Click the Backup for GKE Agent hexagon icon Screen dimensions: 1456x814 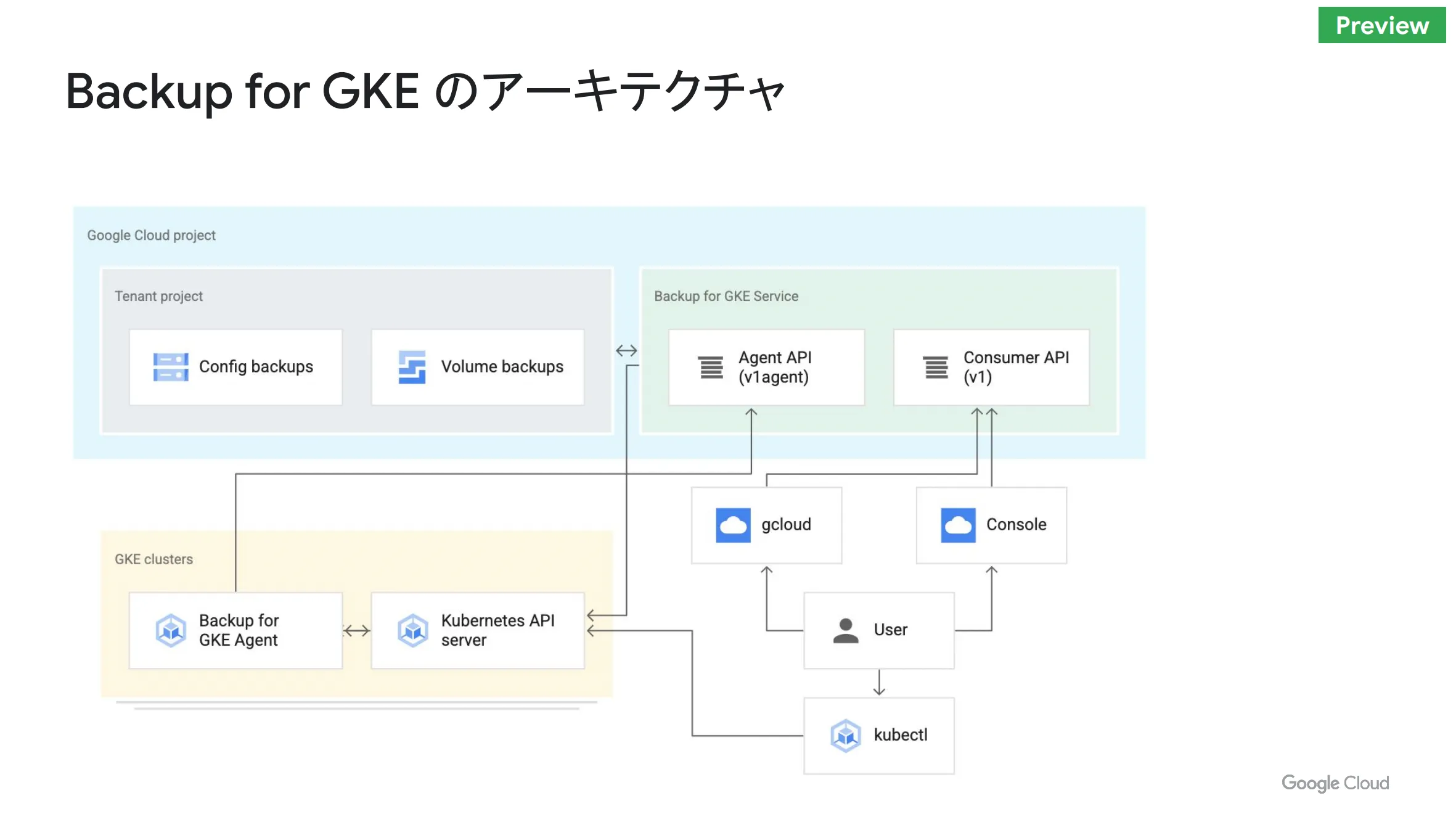coord(171,630)
